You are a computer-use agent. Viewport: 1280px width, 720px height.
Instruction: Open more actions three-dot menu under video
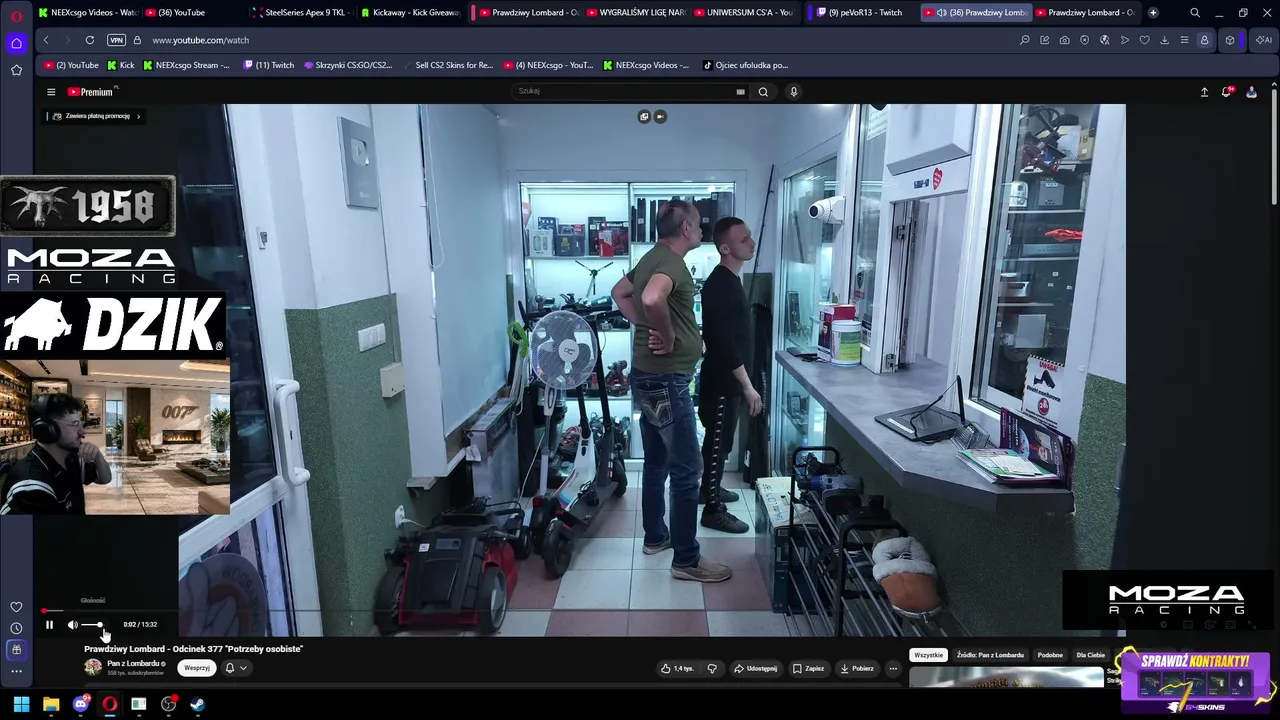[893, 668]
